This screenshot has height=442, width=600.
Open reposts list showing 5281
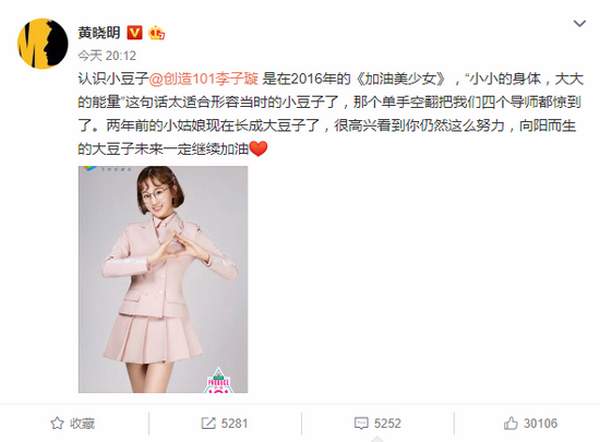coord(225,423)
